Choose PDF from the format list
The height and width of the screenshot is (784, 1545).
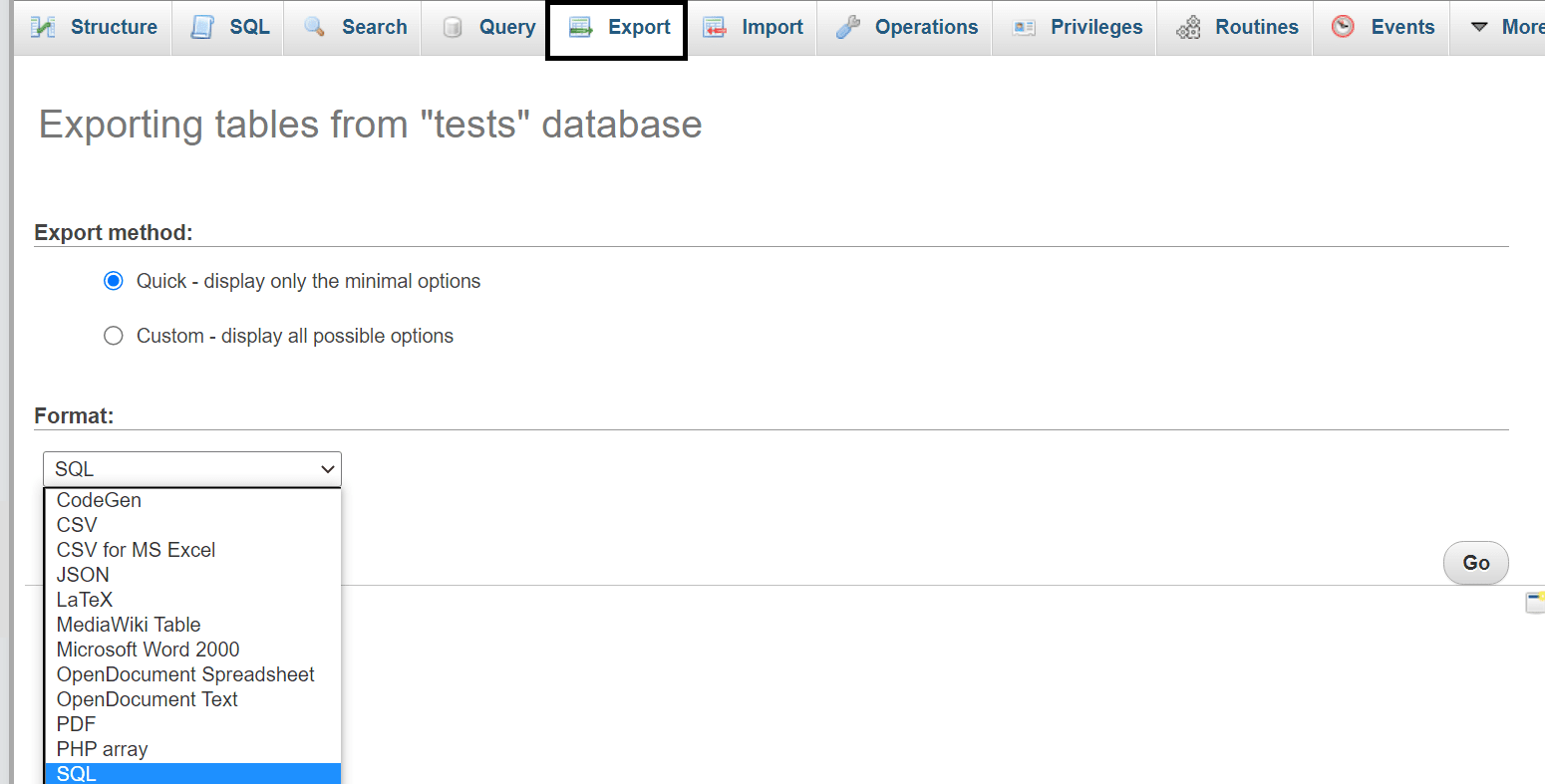[192, 724]
